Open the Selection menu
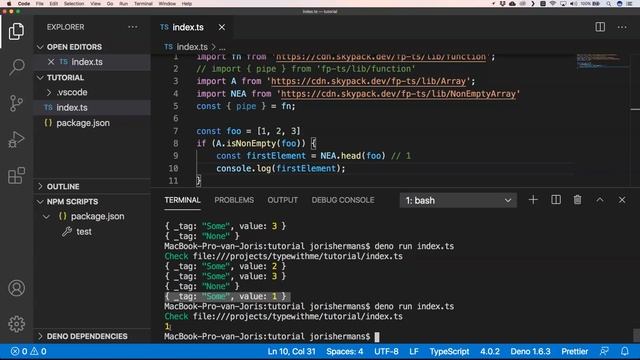 point(74,3)
